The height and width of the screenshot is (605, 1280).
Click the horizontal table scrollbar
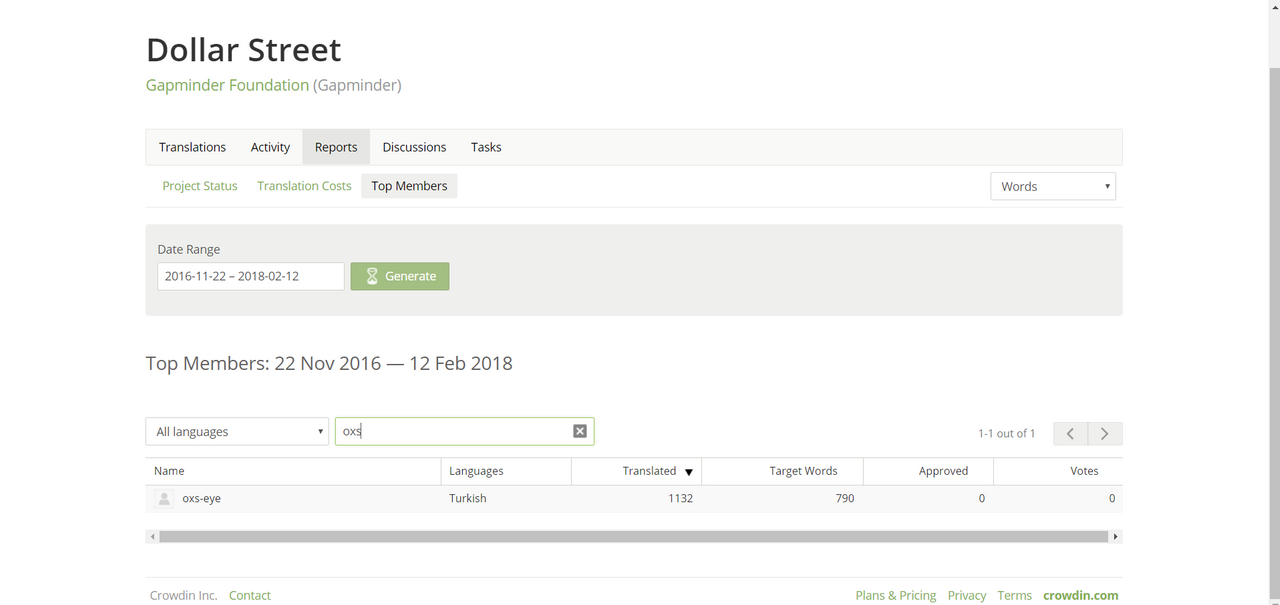pos(633,537)
